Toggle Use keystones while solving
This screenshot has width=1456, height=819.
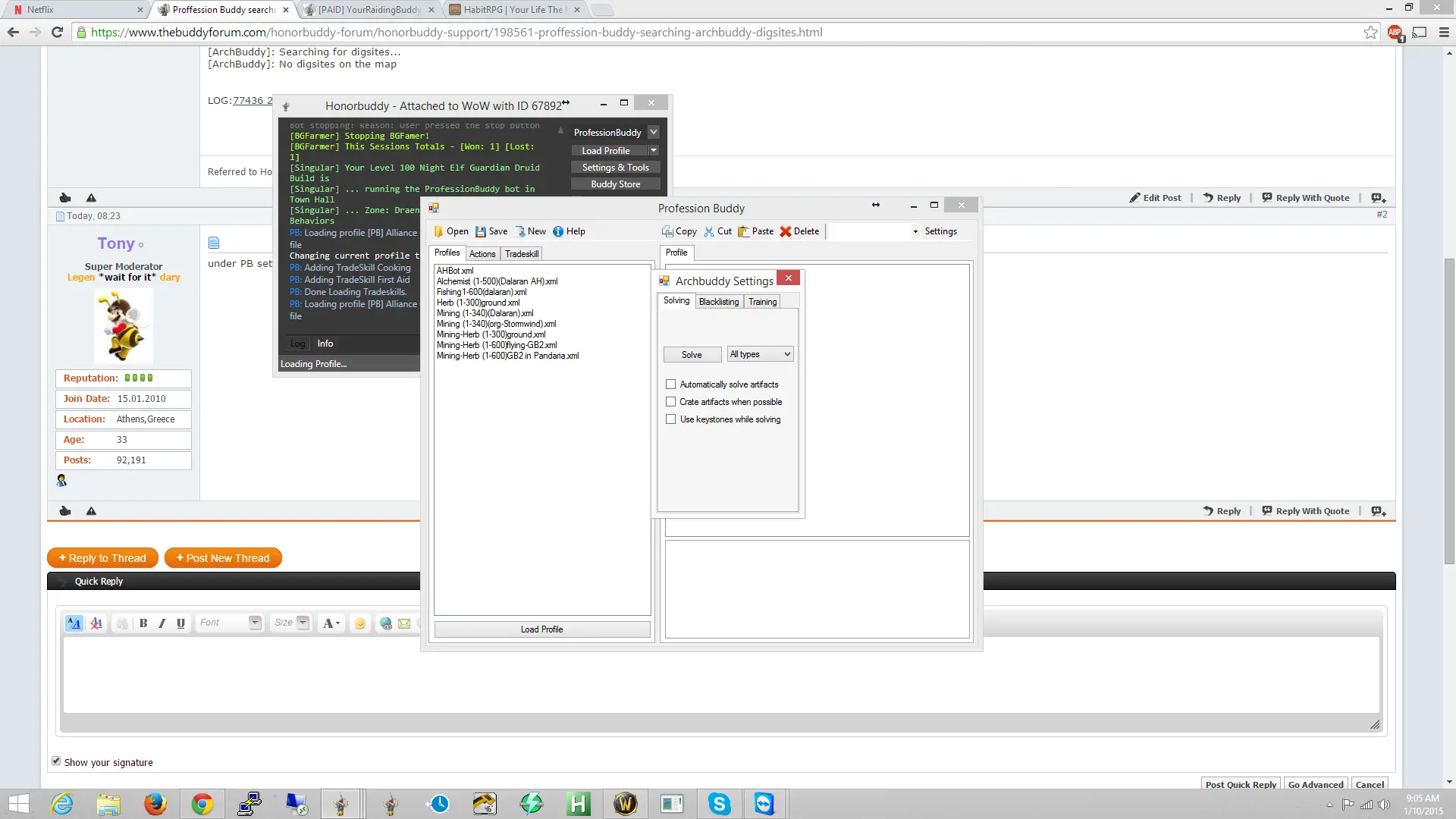pos(670,419)
